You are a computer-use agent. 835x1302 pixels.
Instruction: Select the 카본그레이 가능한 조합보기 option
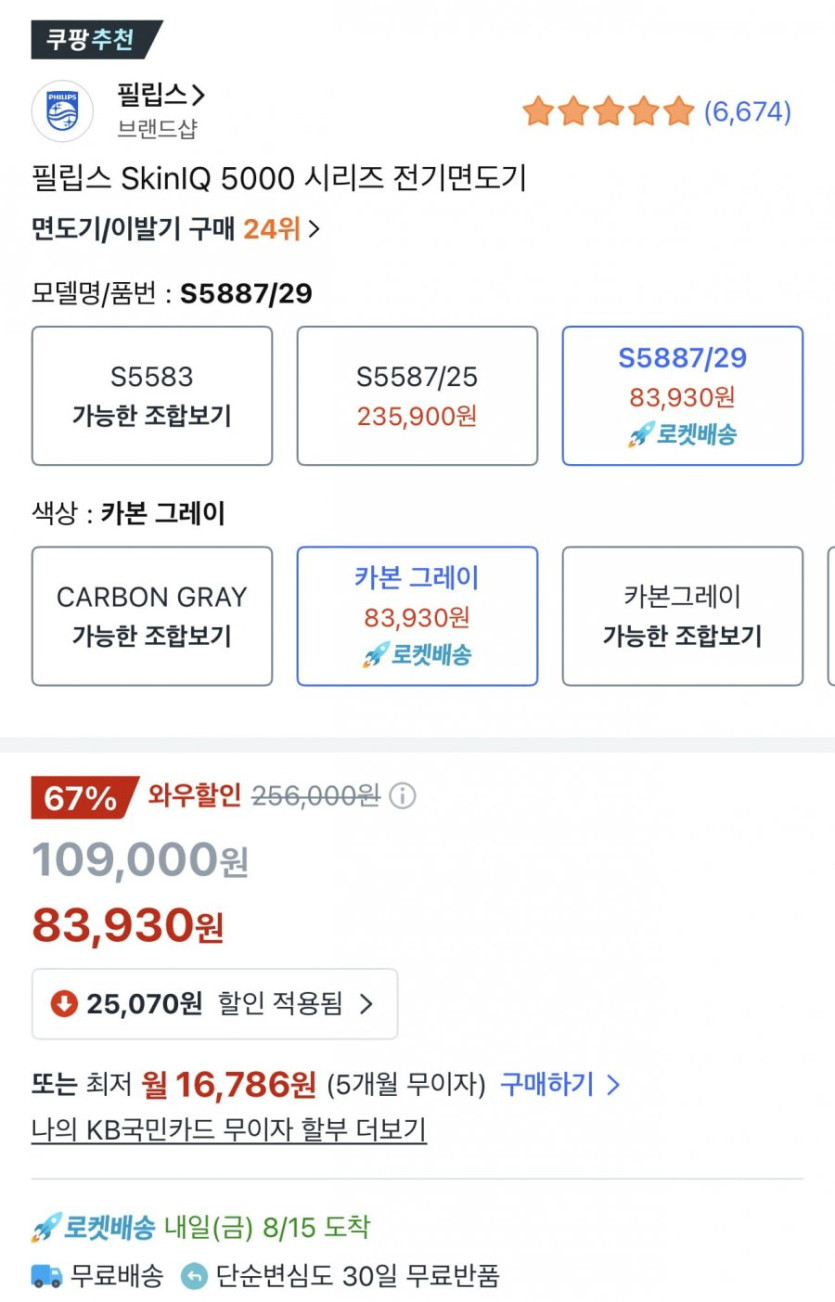682,616
